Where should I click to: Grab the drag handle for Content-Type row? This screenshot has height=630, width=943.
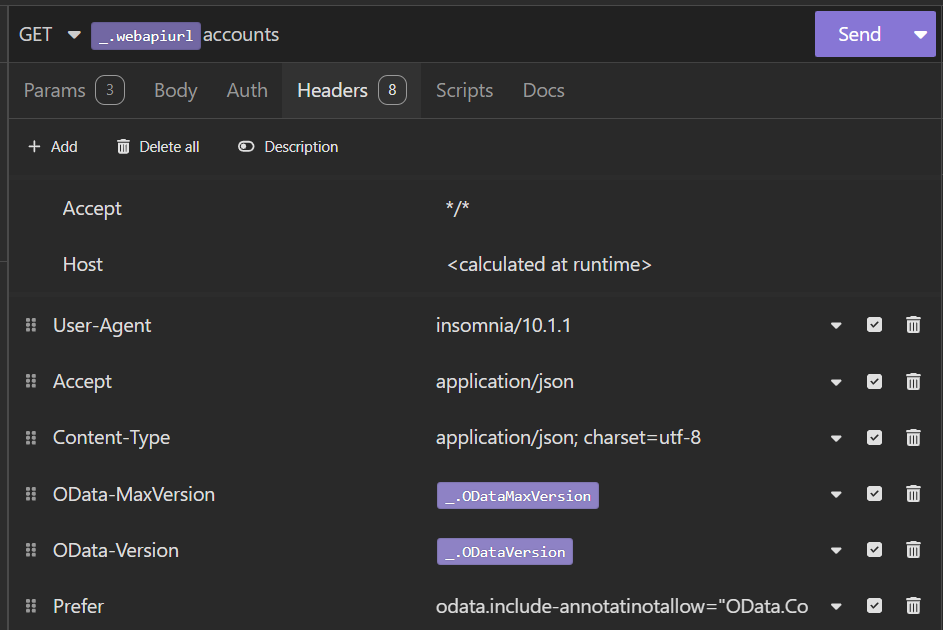[31, 438]
